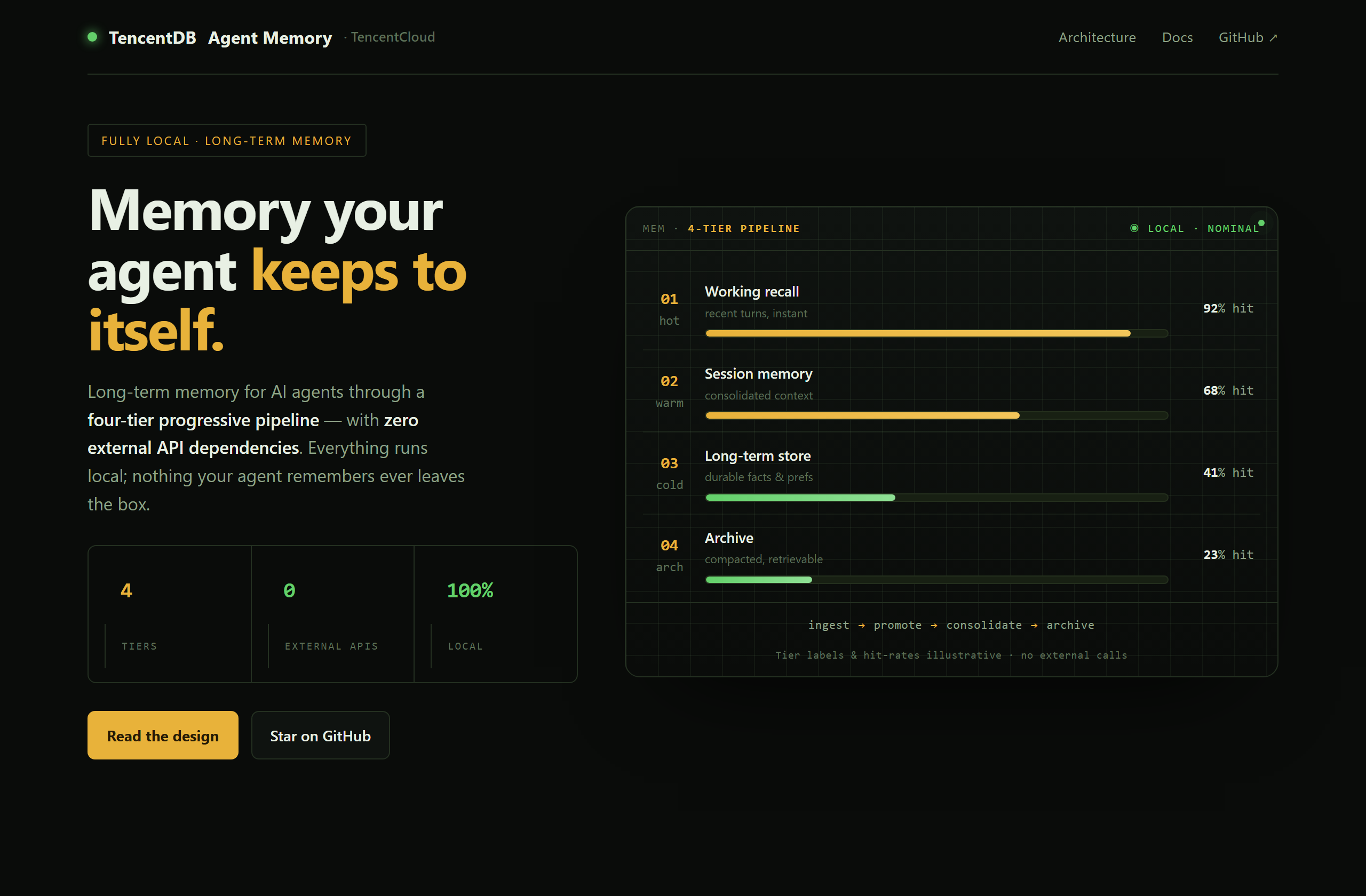Click the 4-TIER PIPELINE panel title

tap(744, 228)
